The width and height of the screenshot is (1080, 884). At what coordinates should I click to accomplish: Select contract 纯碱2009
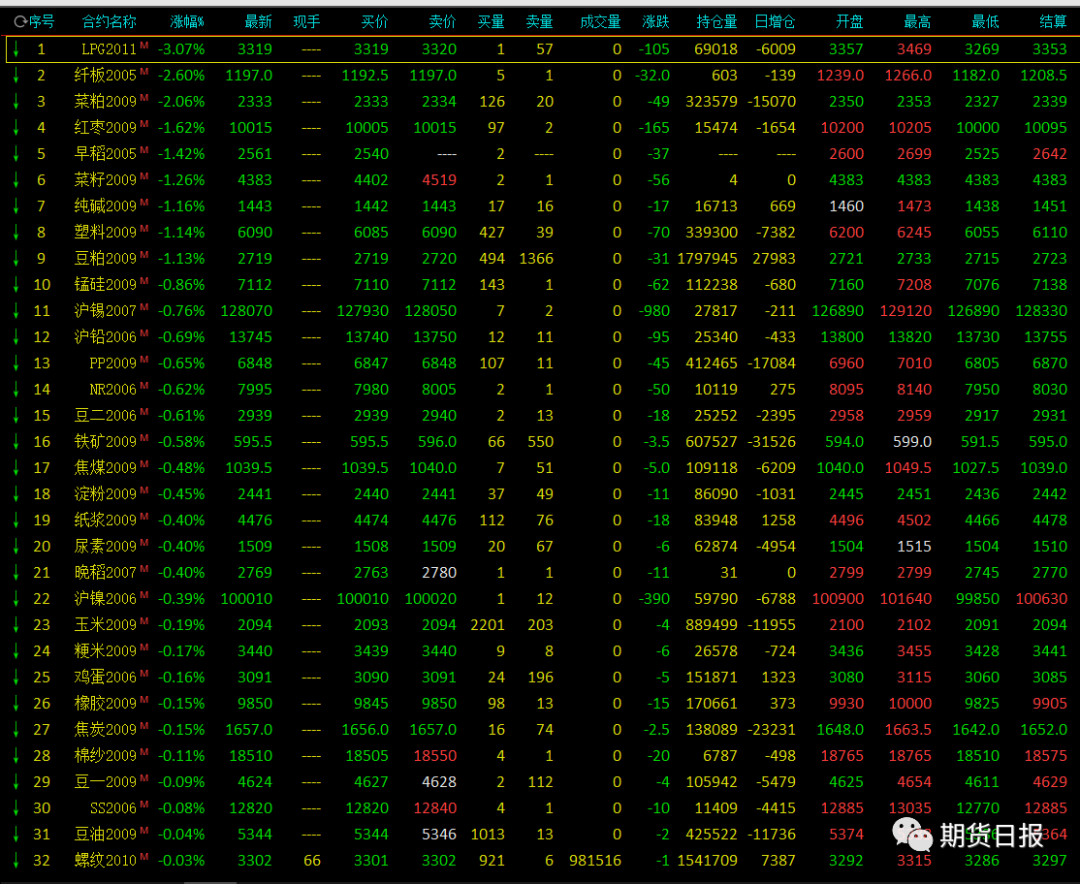point(105,206)
